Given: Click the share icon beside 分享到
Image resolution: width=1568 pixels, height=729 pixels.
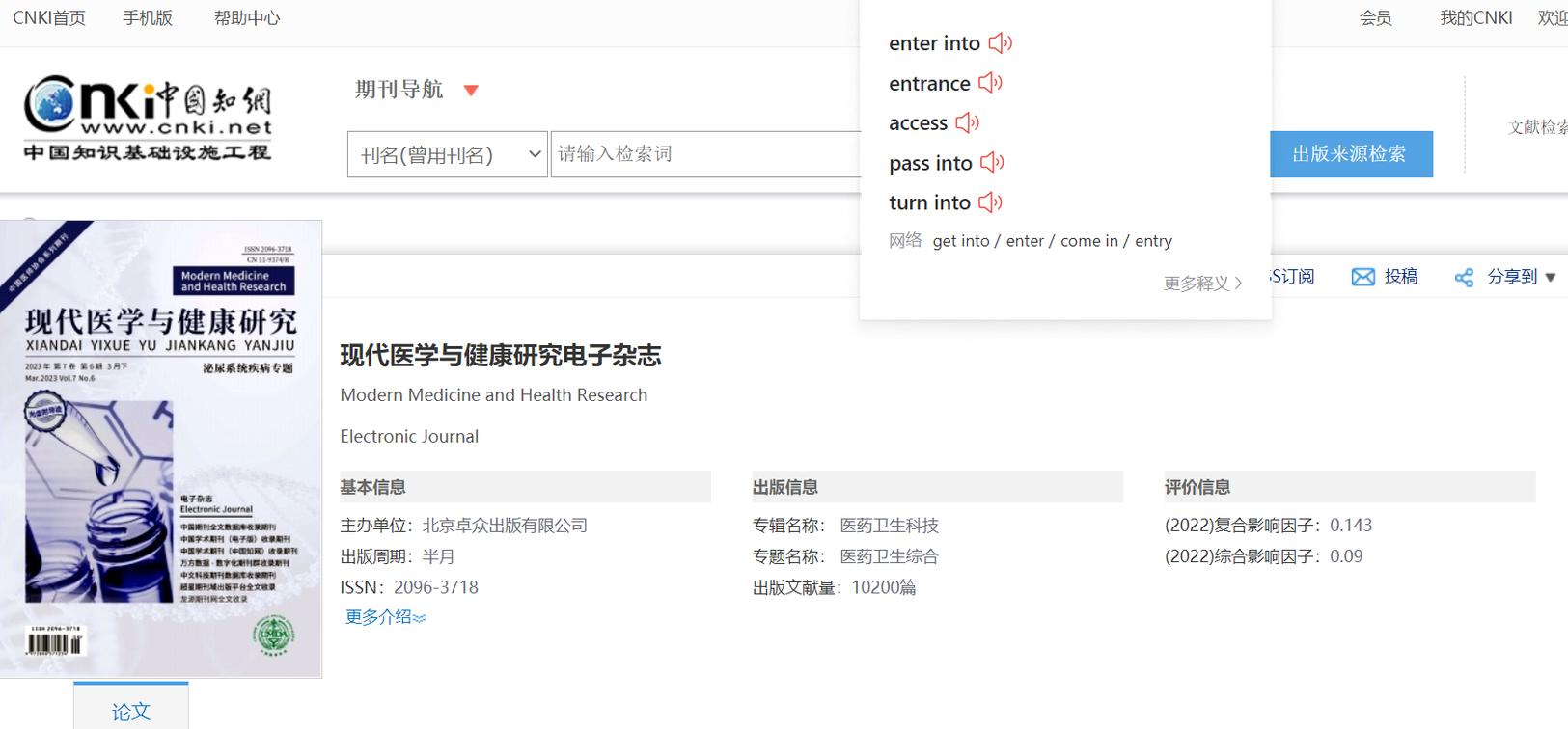Looking at the screenshot, I should (1464, 278).
